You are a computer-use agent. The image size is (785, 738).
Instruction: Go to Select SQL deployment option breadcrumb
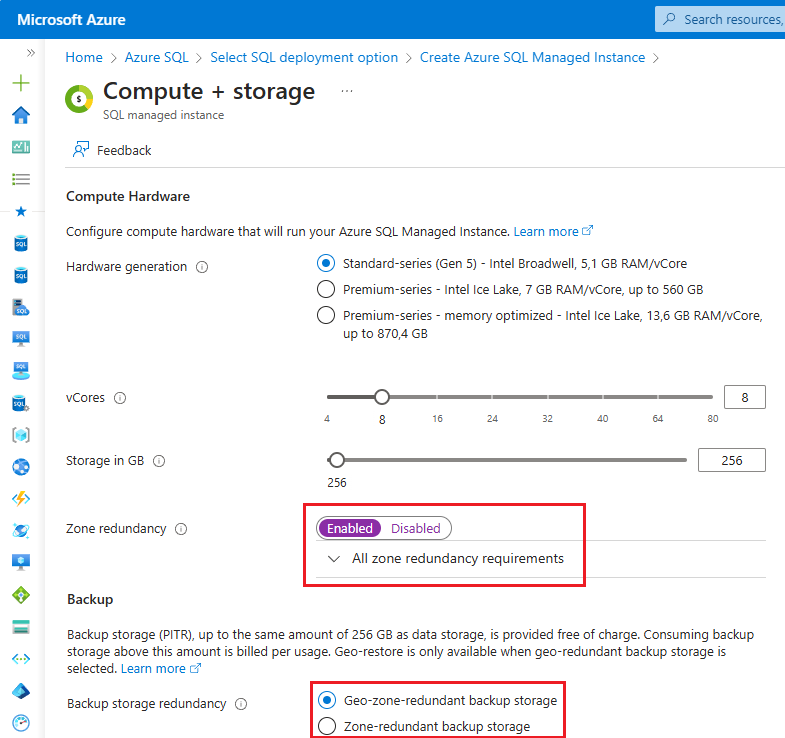(304, 58)
